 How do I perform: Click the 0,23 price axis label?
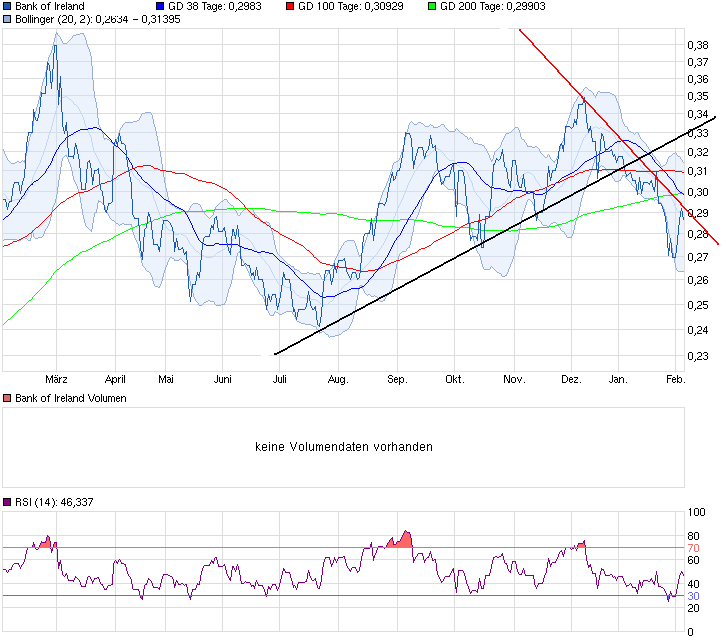[697, 355]
